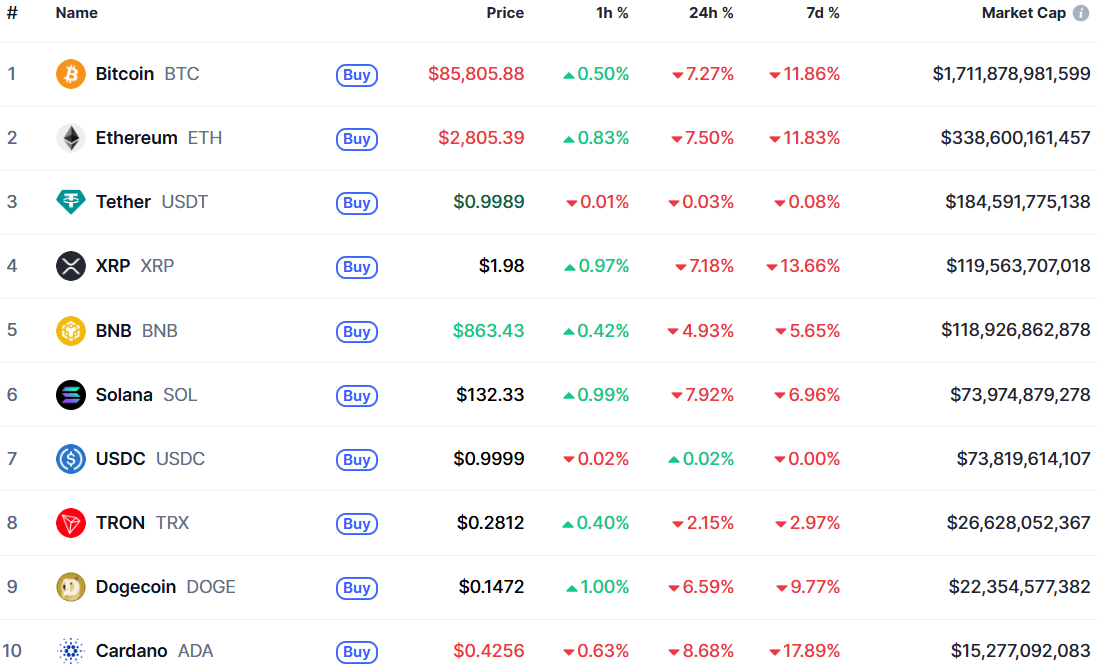Click the Bitcoin coin logo icon

coord(71,74)
